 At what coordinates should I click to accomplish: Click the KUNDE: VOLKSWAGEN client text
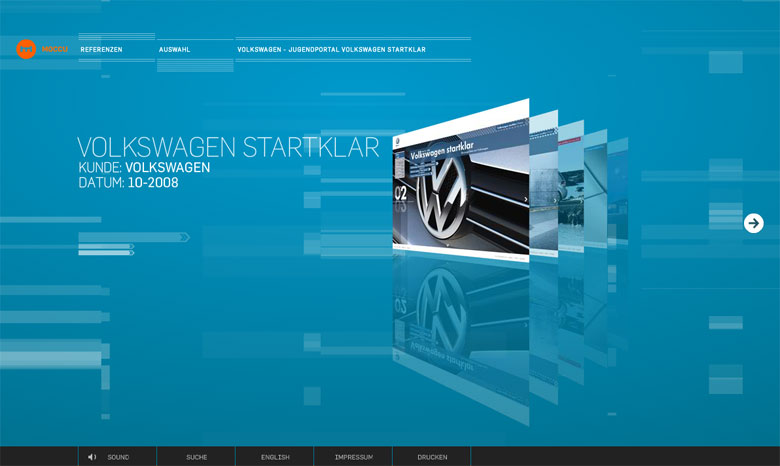click(x=144, y=168)
